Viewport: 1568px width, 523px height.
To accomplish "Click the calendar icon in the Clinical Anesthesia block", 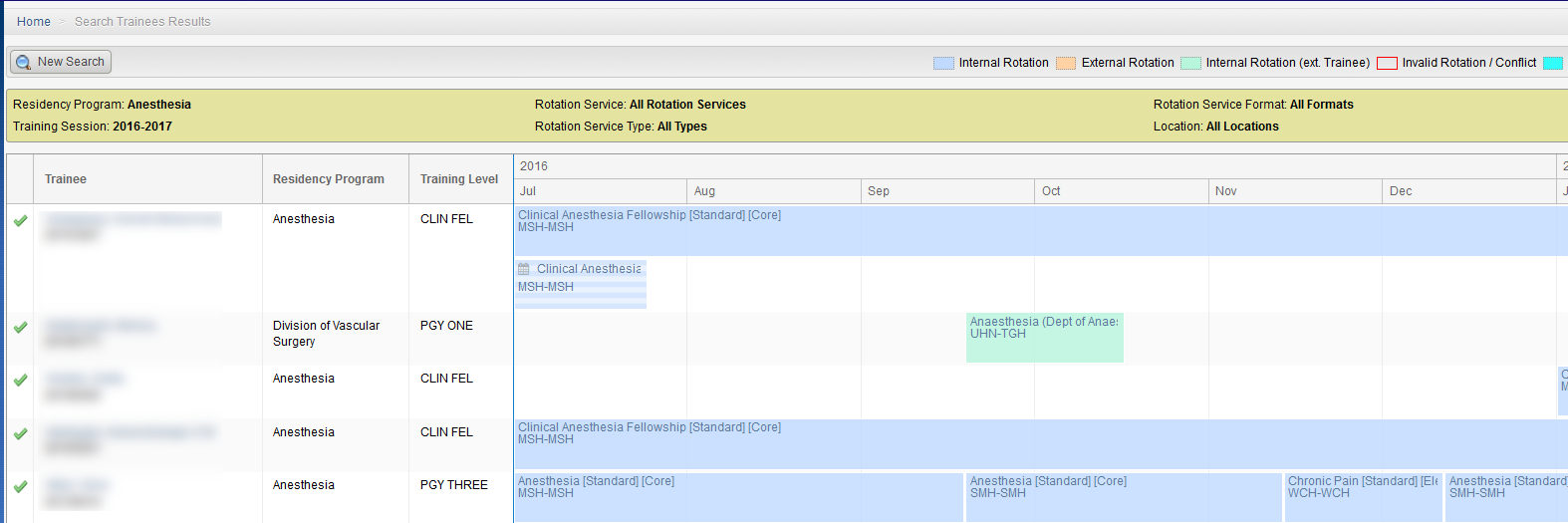I will (524, 269).
